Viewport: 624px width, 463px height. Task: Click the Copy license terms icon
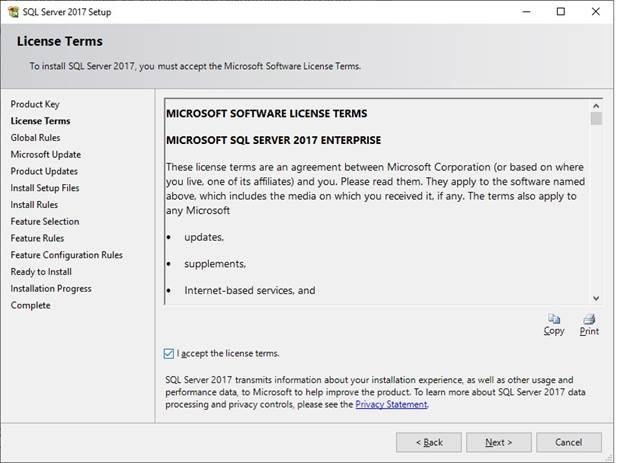pyautogui.click(x=554, y=320)
